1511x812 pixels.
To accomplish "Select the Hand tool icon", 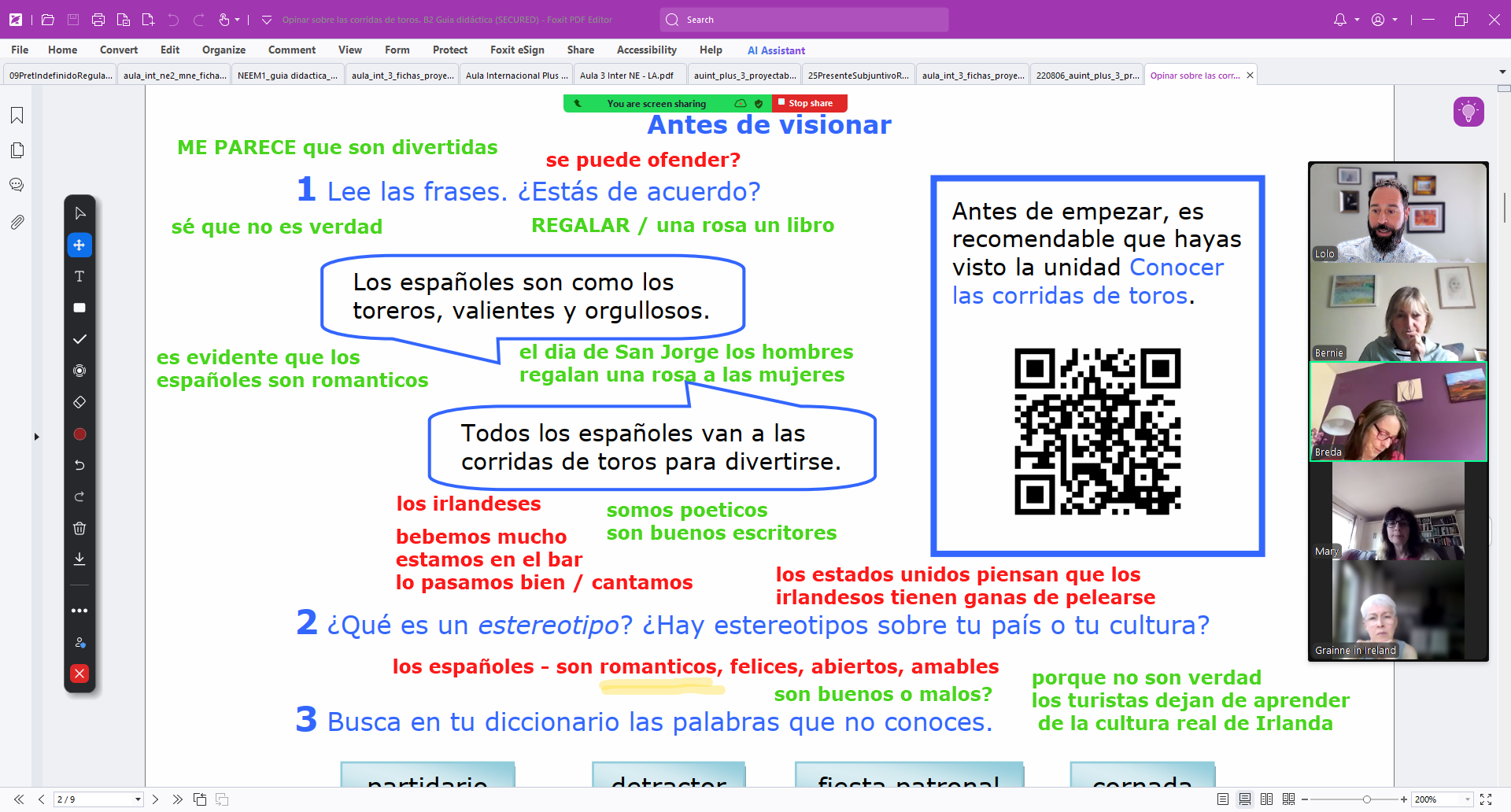I will [x=224, y=20].
